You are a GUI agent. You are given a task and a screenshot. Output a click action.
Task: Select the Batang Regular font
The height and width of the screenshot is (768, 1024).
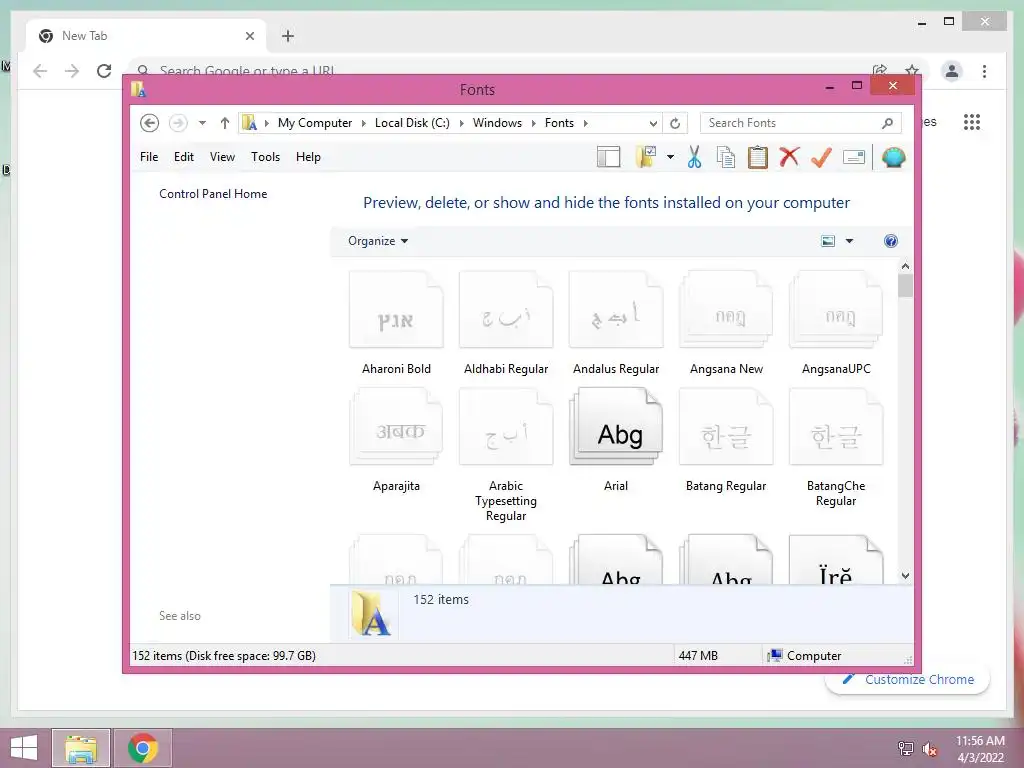point(726,440)
